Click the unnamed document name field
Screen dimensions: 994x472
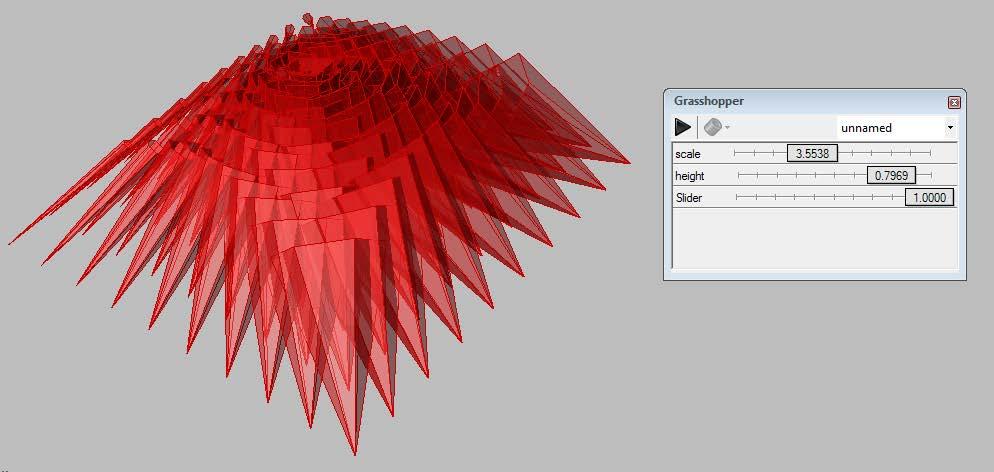click(x=891, y=128)
